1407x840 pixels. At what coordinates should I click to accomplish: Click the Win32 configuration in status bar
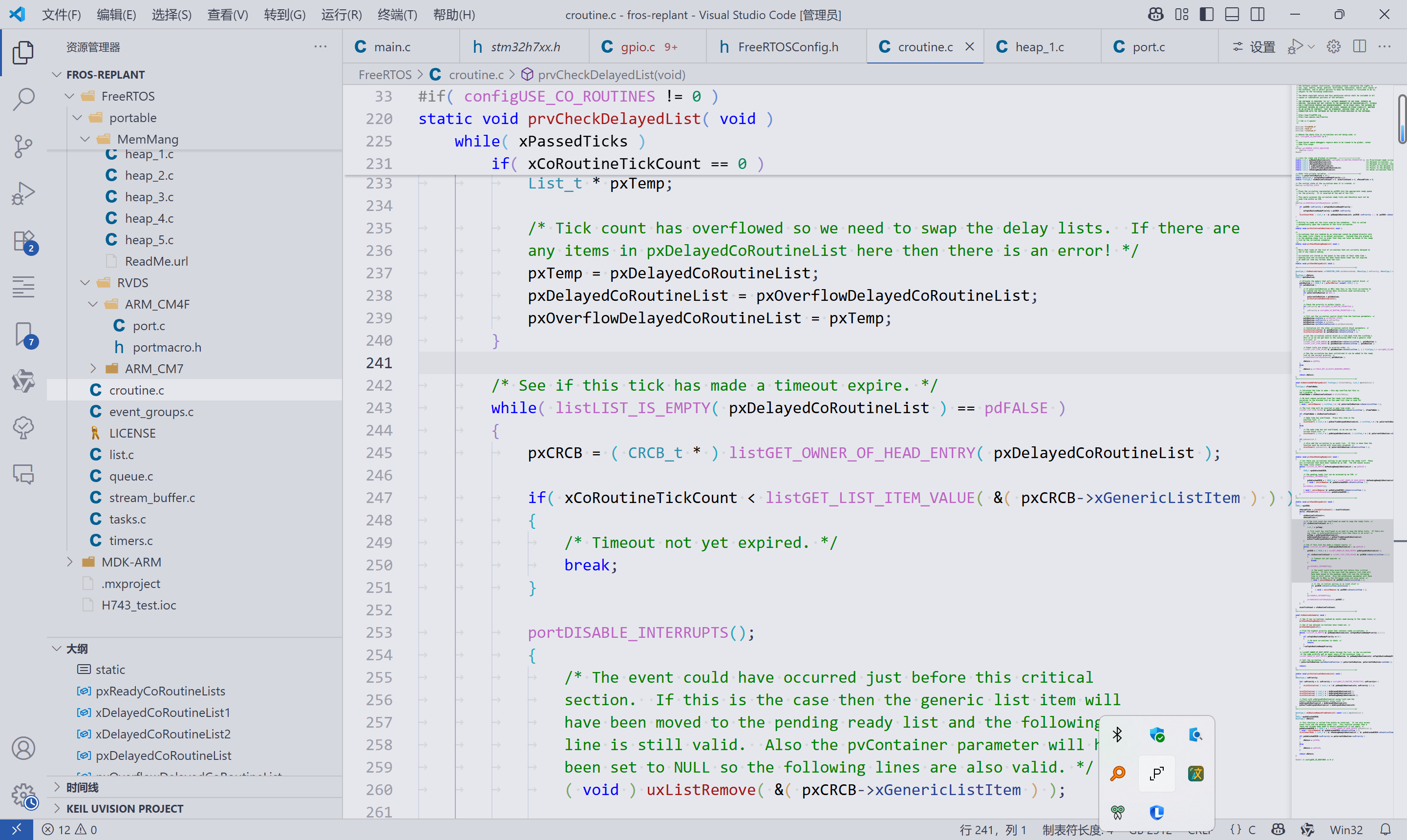tap(1346, 829)
